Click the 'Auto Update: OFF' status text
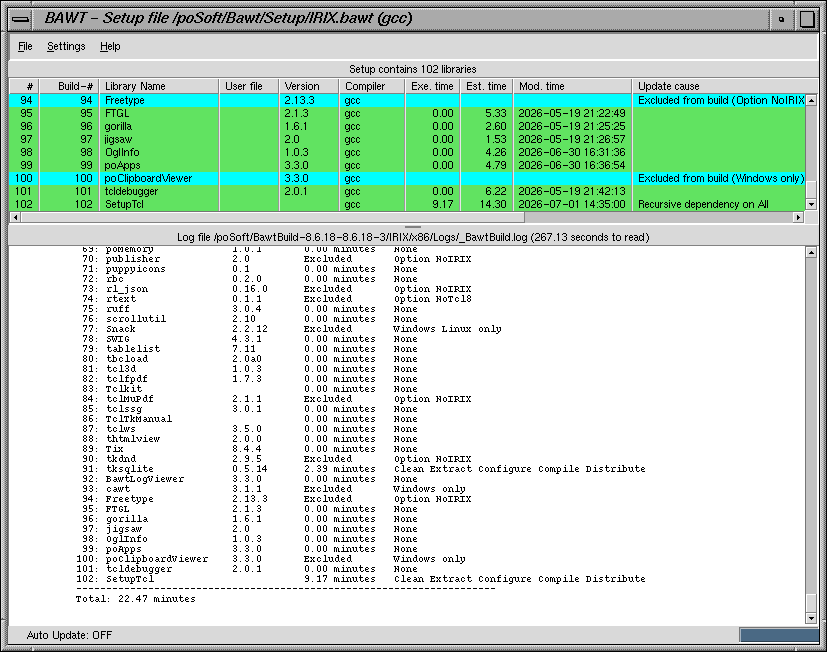827x652 pixels. click(x=69, y=635)
